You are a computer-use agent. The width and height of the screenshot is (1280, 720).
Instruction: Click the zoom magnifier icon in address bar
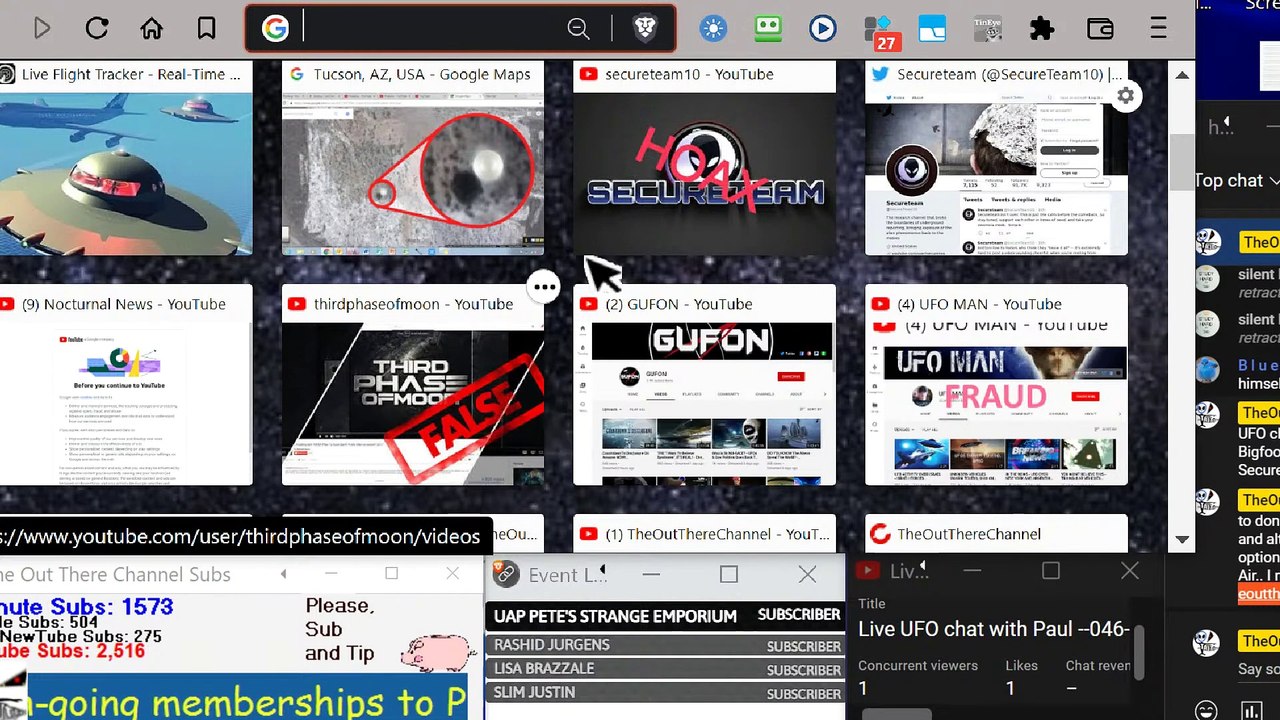(578, 29)
